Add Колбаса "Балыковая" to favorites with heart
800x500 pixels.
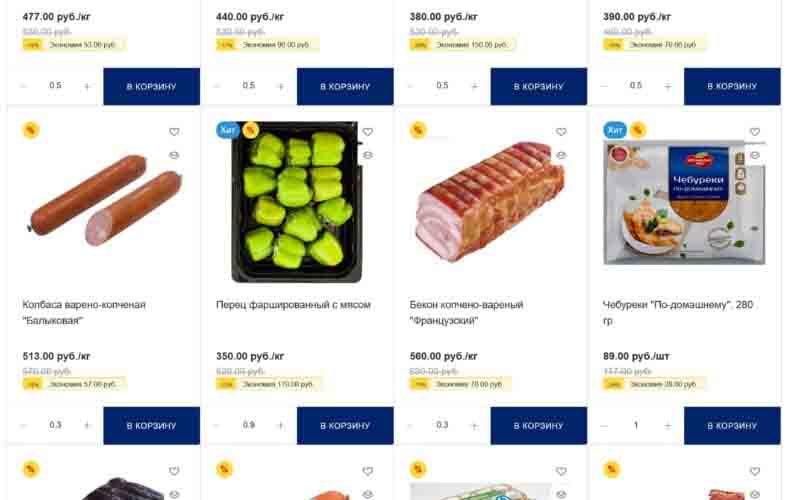point(174,132)
